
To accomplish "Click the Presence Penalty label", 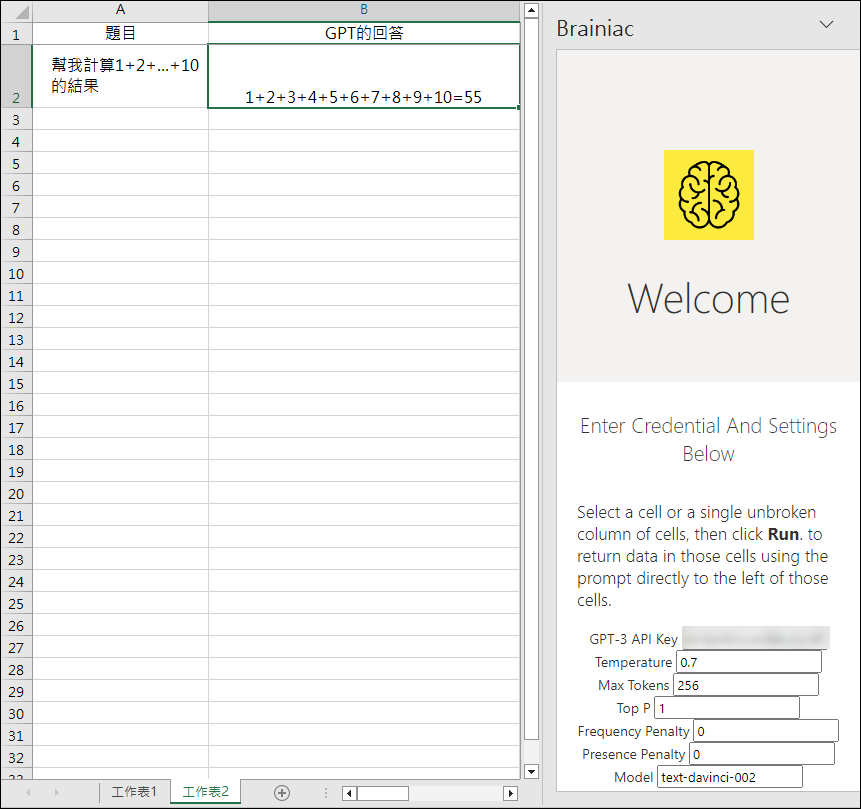I will coord(634,754).
